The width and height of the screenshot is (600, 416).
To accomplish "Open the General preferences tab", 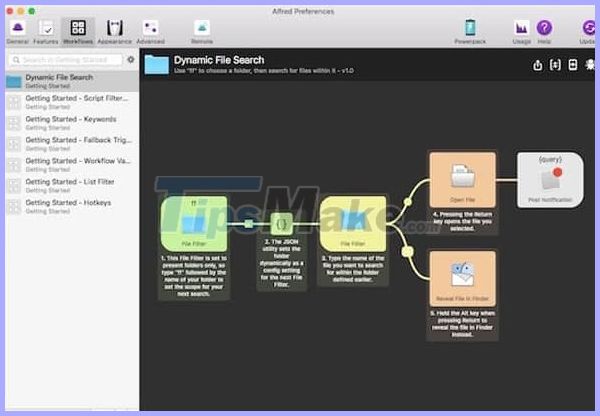I will pos(18,32).
